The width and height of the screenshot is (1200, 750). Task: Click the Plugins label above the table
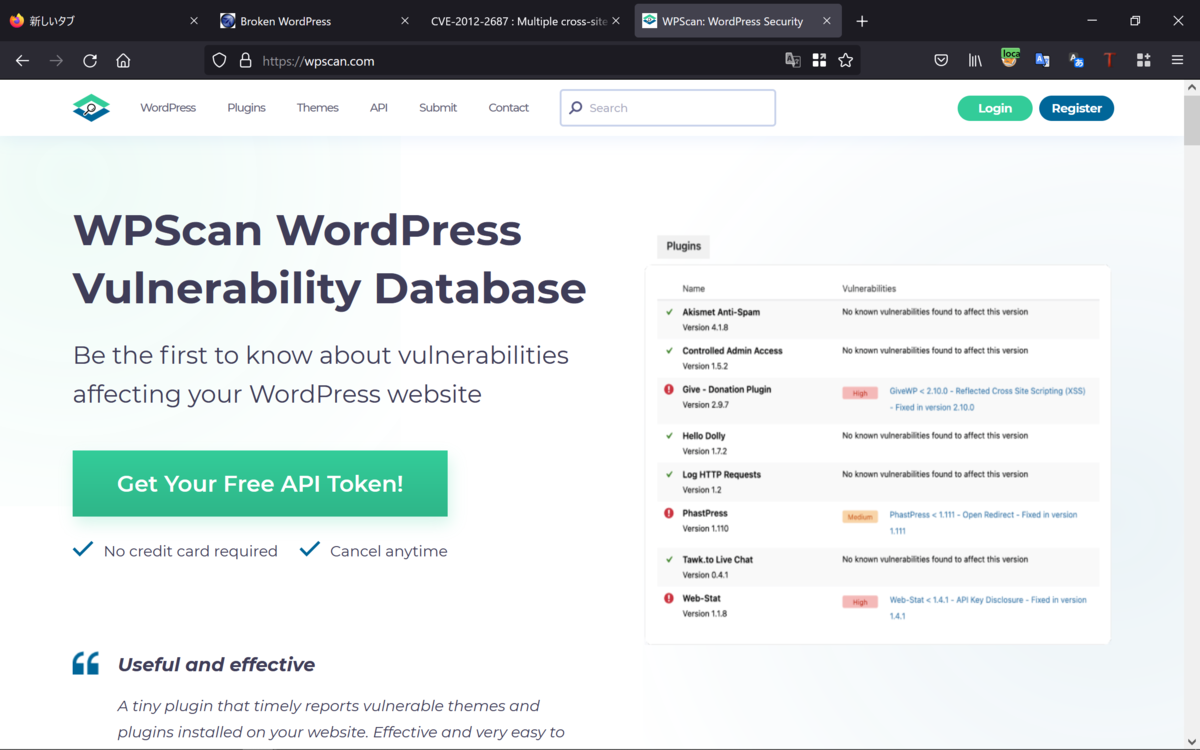(x=684, y=246)
